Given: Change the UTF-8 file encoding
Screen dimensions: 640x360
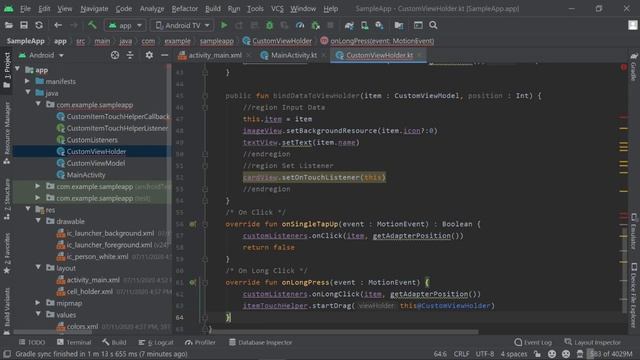Looking at the screenshot, I should coord(485,354).
